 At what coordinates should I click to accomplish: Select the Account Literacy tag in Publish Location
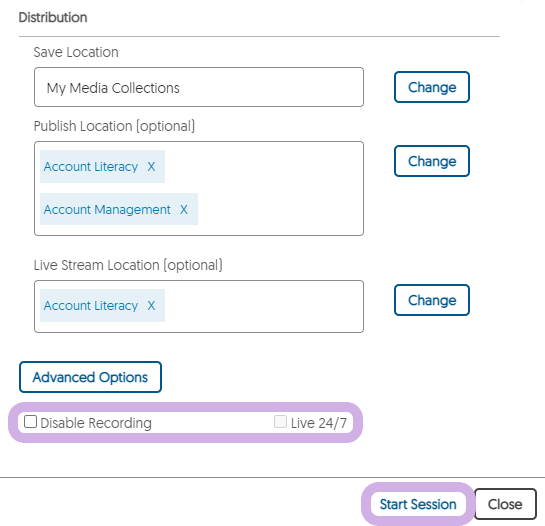coord(91,167)
